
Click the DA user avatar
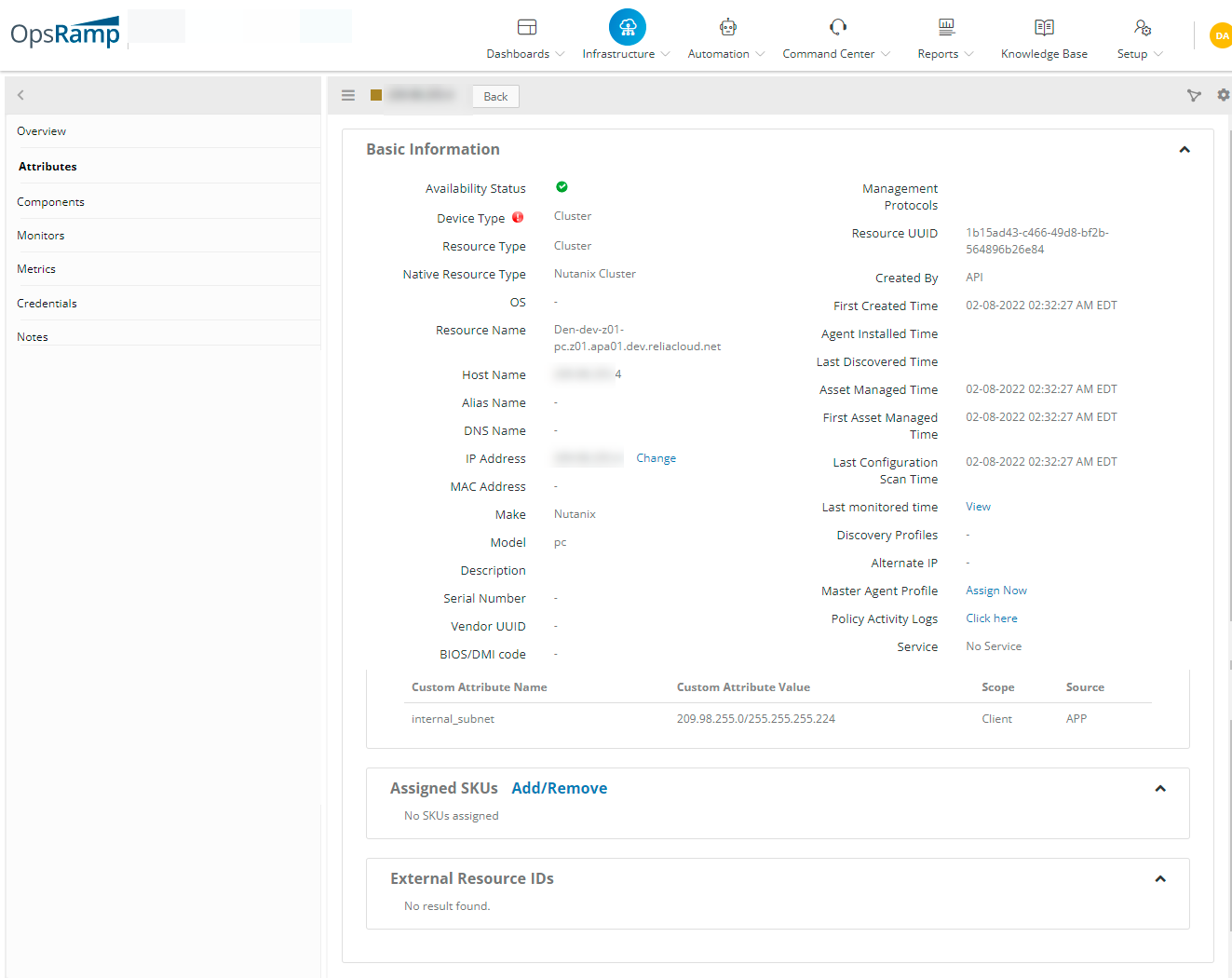[1221, 35]
